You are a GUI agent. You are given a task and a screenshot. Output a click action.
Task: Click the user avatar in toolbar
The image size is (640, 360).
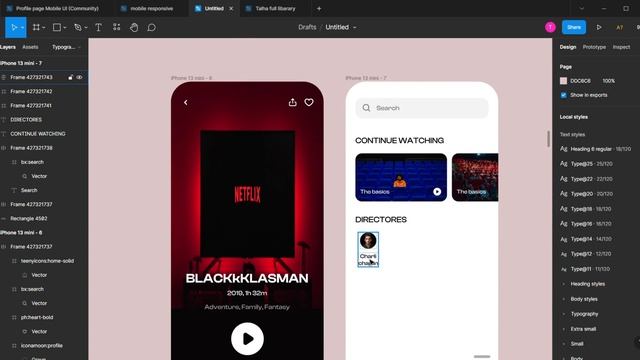tap(550, 27)
